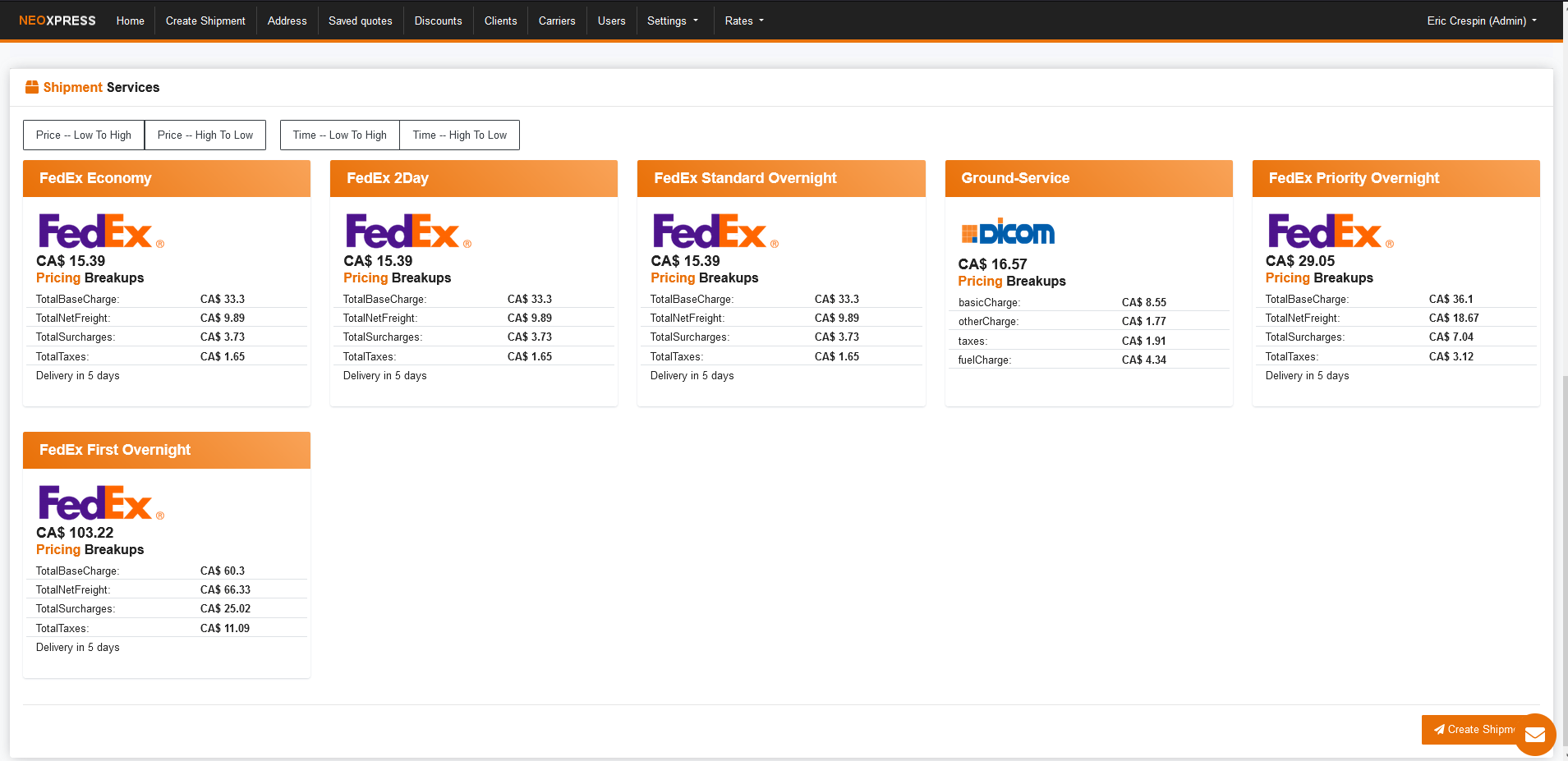
Task: Sort by Time -- Low To High
Action: tap(340, 135)
